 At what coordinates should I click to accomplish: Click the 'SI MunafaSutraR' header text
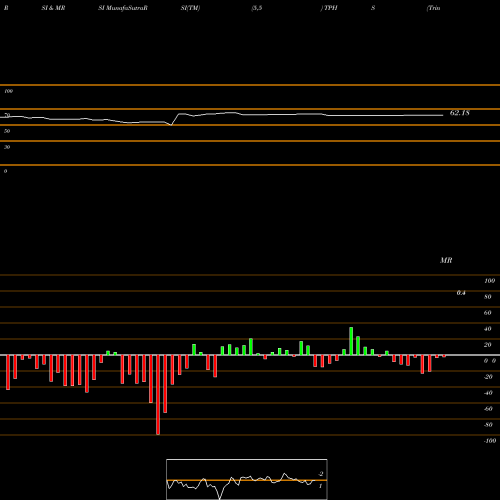tap(123, 8)
